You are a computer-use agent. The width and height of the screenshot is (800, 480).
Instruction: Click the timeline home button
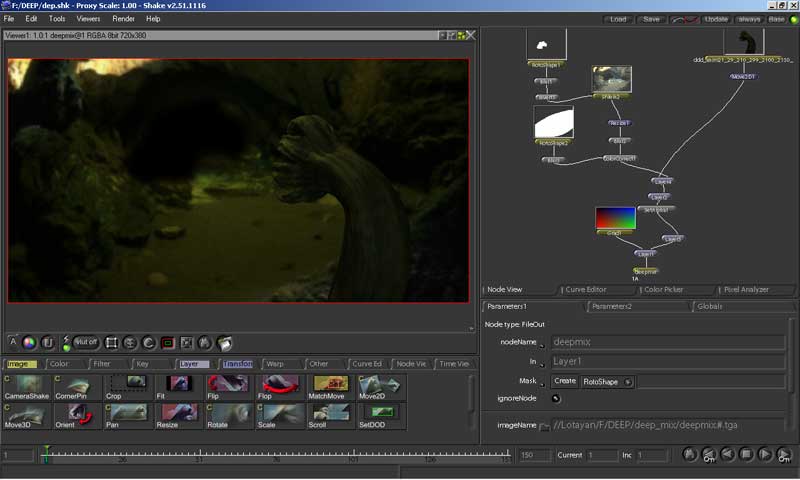point(690,454)
